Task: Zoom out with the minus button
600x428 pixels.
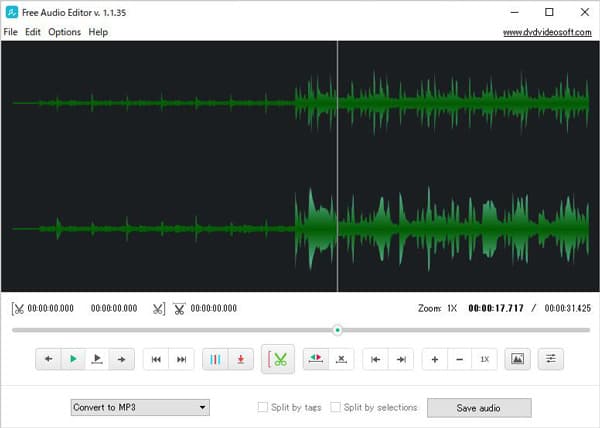Action: [x=460, y=359]
